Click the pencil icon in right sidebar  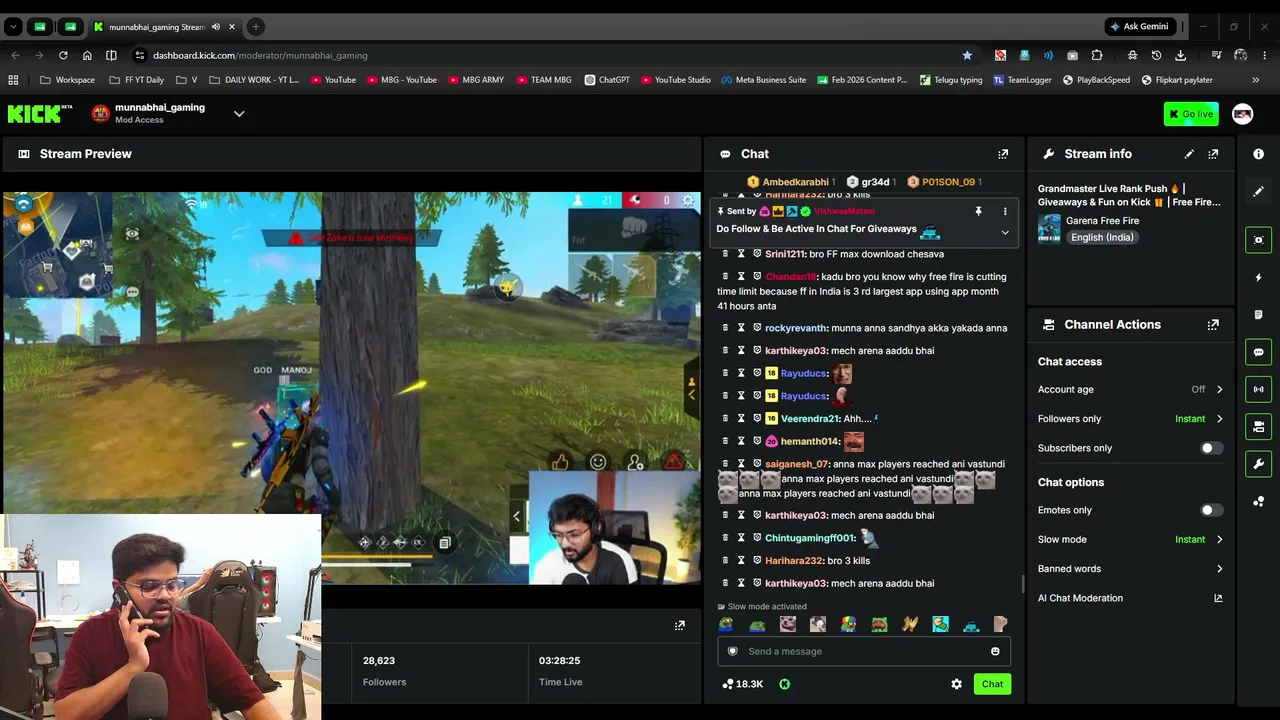click(1259, 191)
